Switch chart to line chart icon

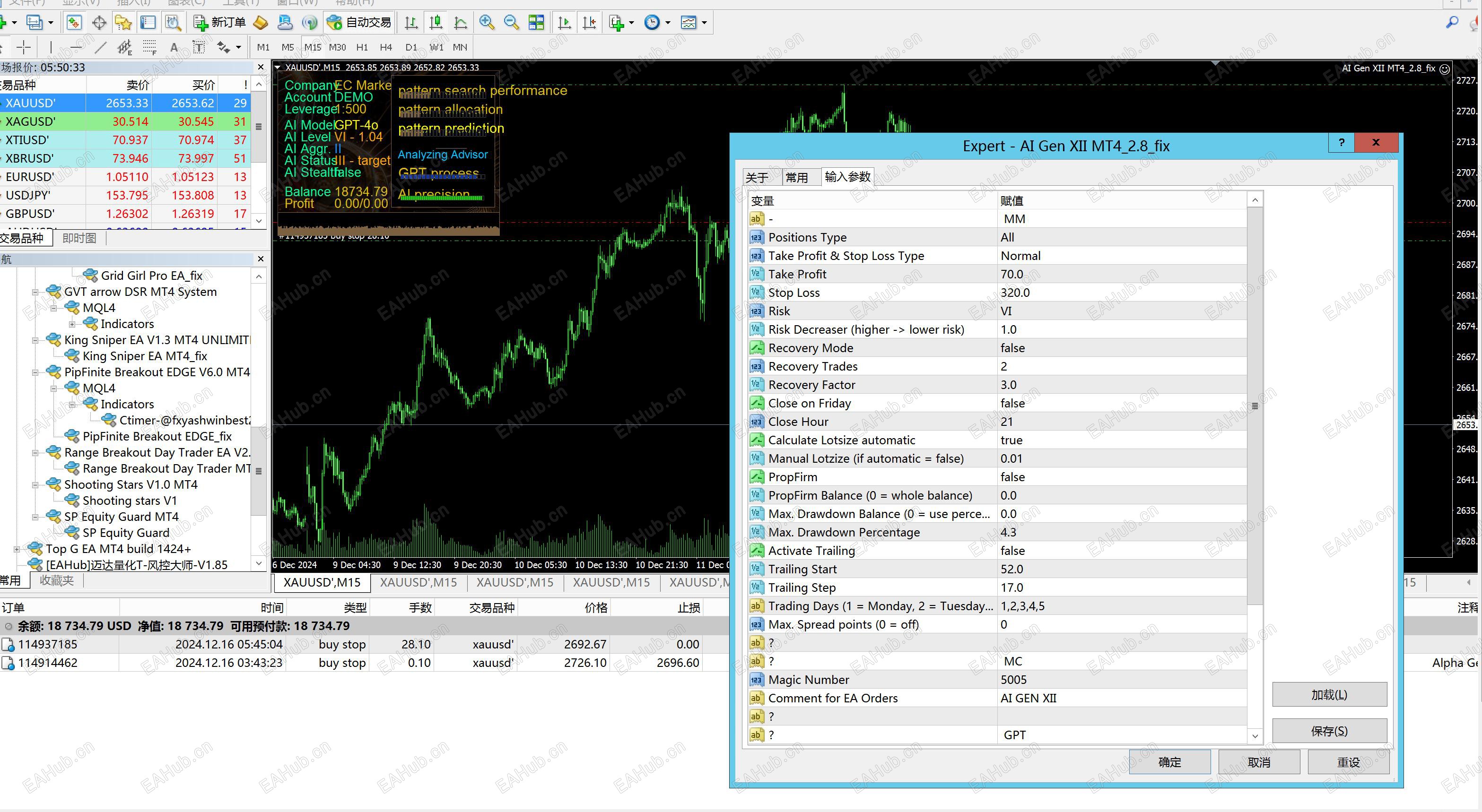coord(461,22)
